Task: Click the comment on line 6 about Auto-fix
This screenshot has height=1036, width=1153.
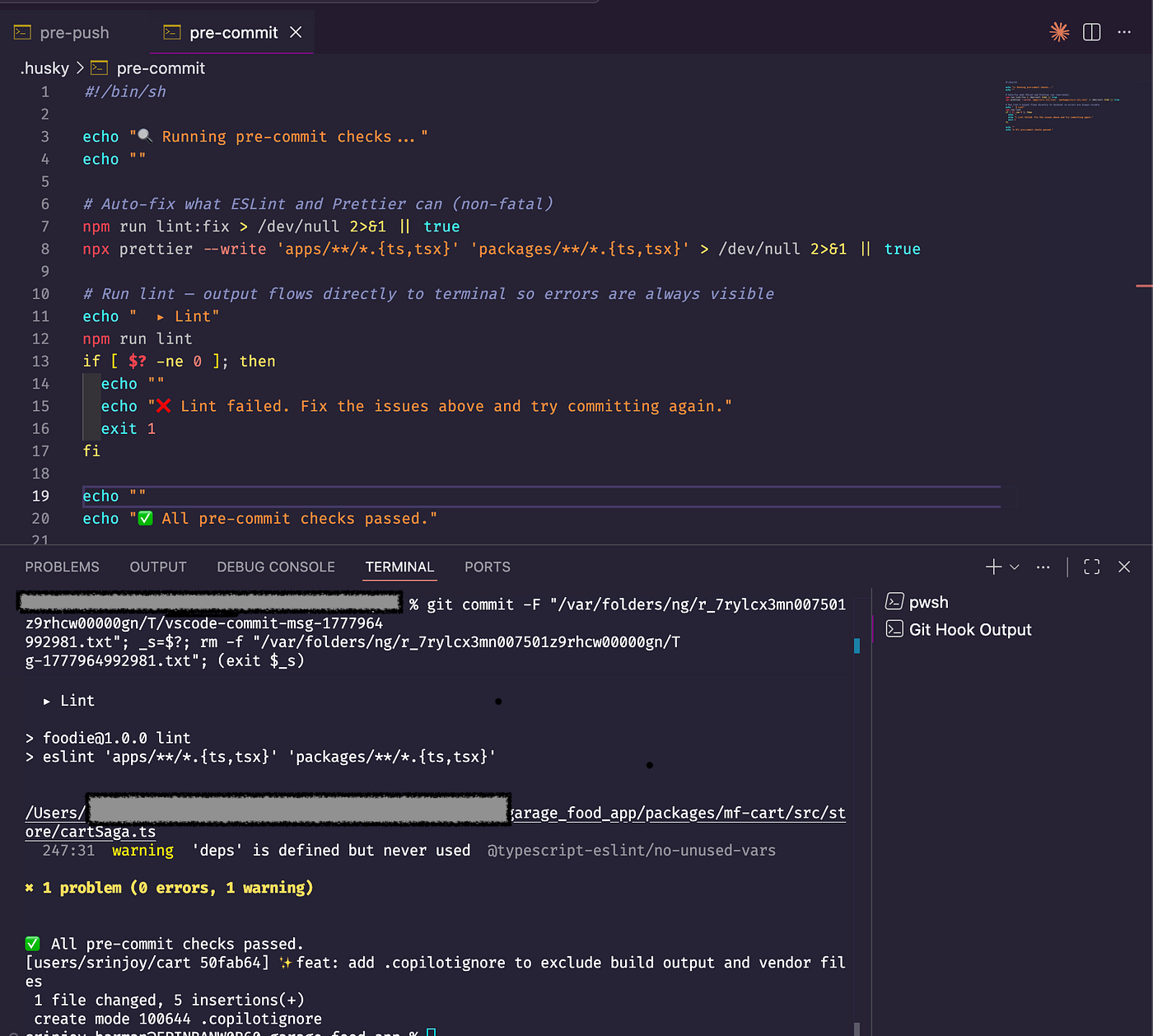Action: coord(318,204)
